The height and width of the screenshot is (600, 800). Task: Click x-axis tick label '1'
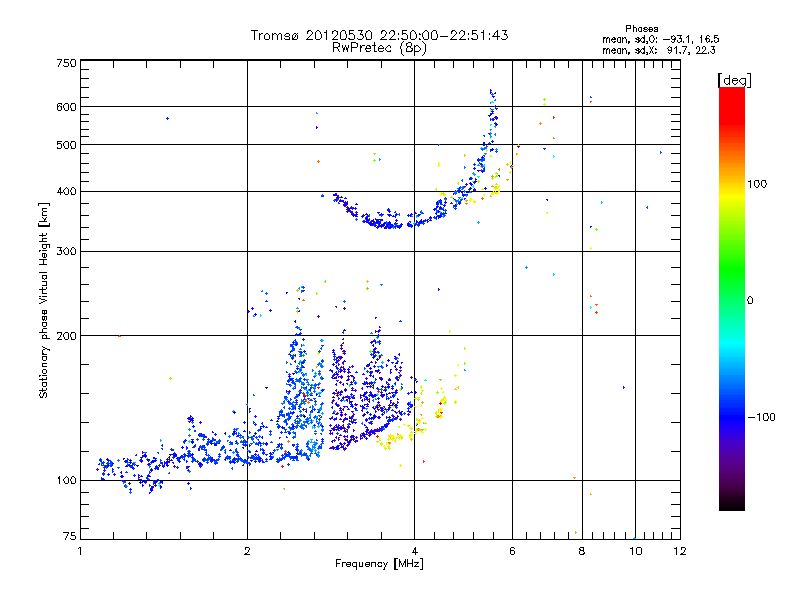click(80, 551)
